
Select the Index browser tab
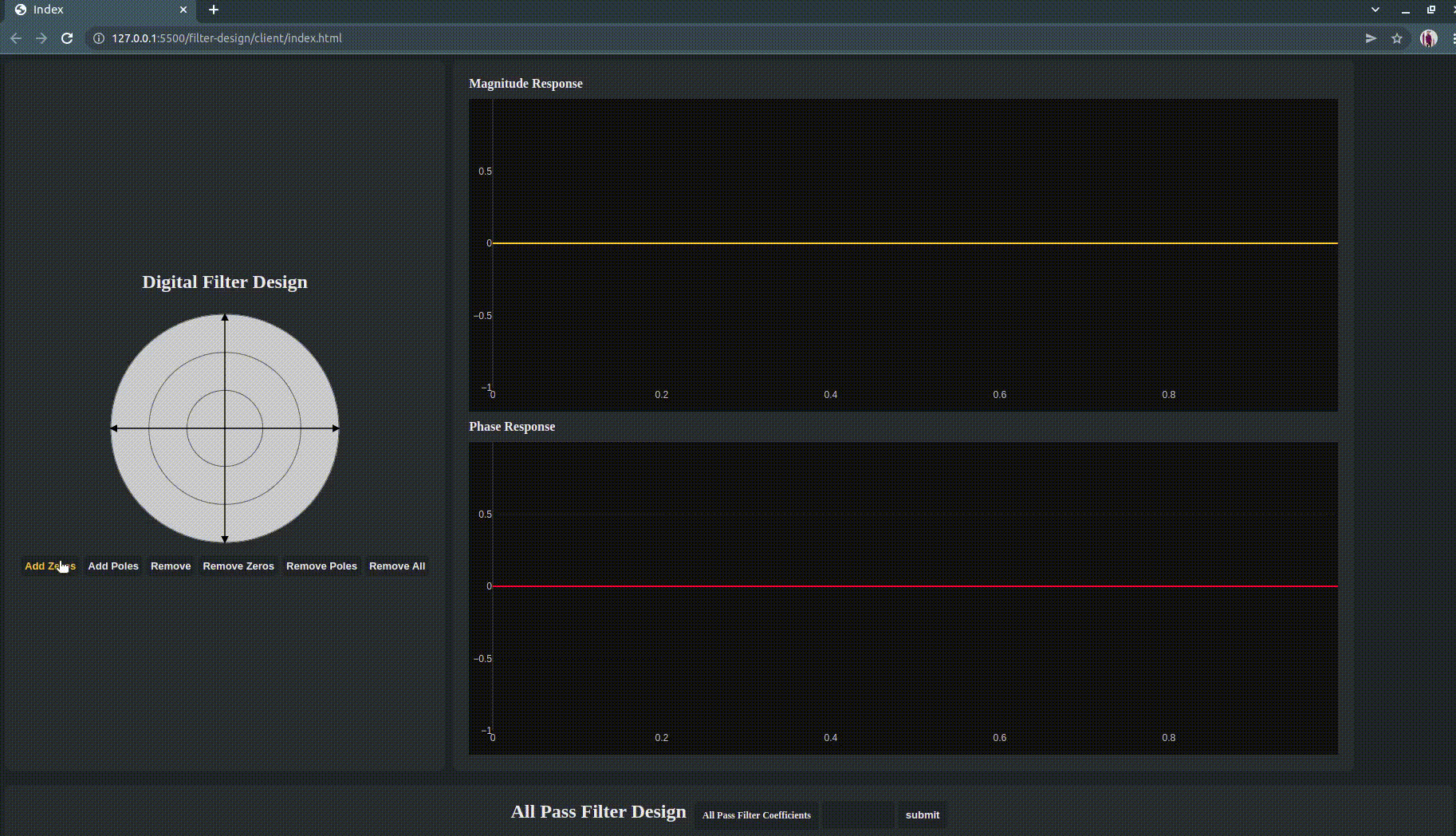click(x=100, y=10)
